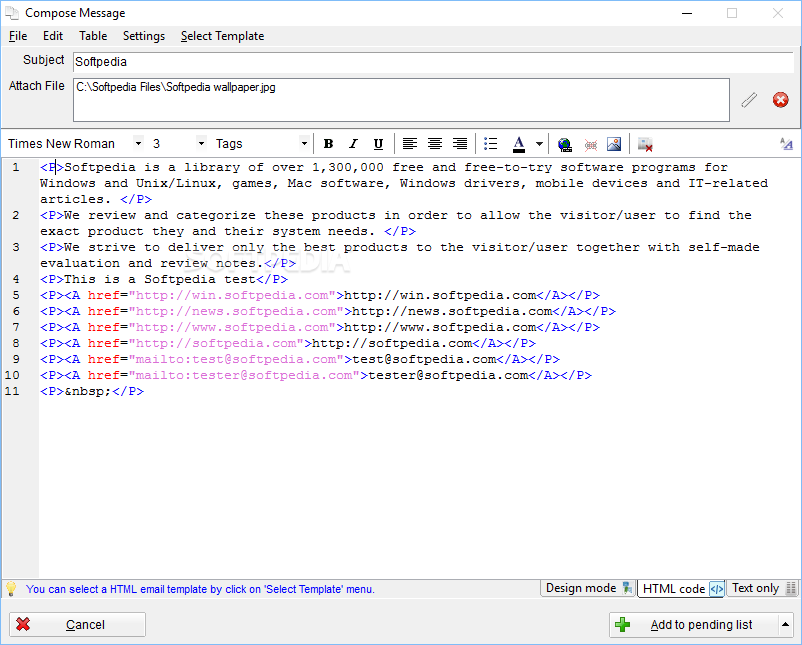Image resolution: width=802 pixels, height=645 pixels.
Task: Click the Attach File list box
Action: [401, 100]
